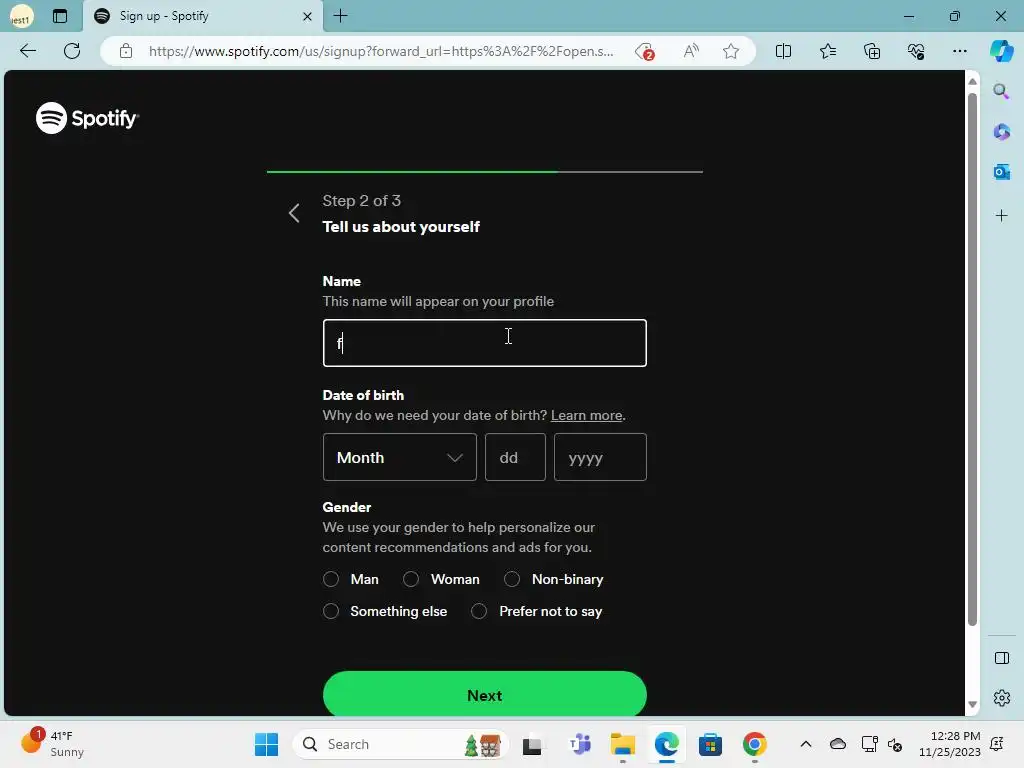
Task: Show hidden system tray icons chevron
Action: (806, 744)
